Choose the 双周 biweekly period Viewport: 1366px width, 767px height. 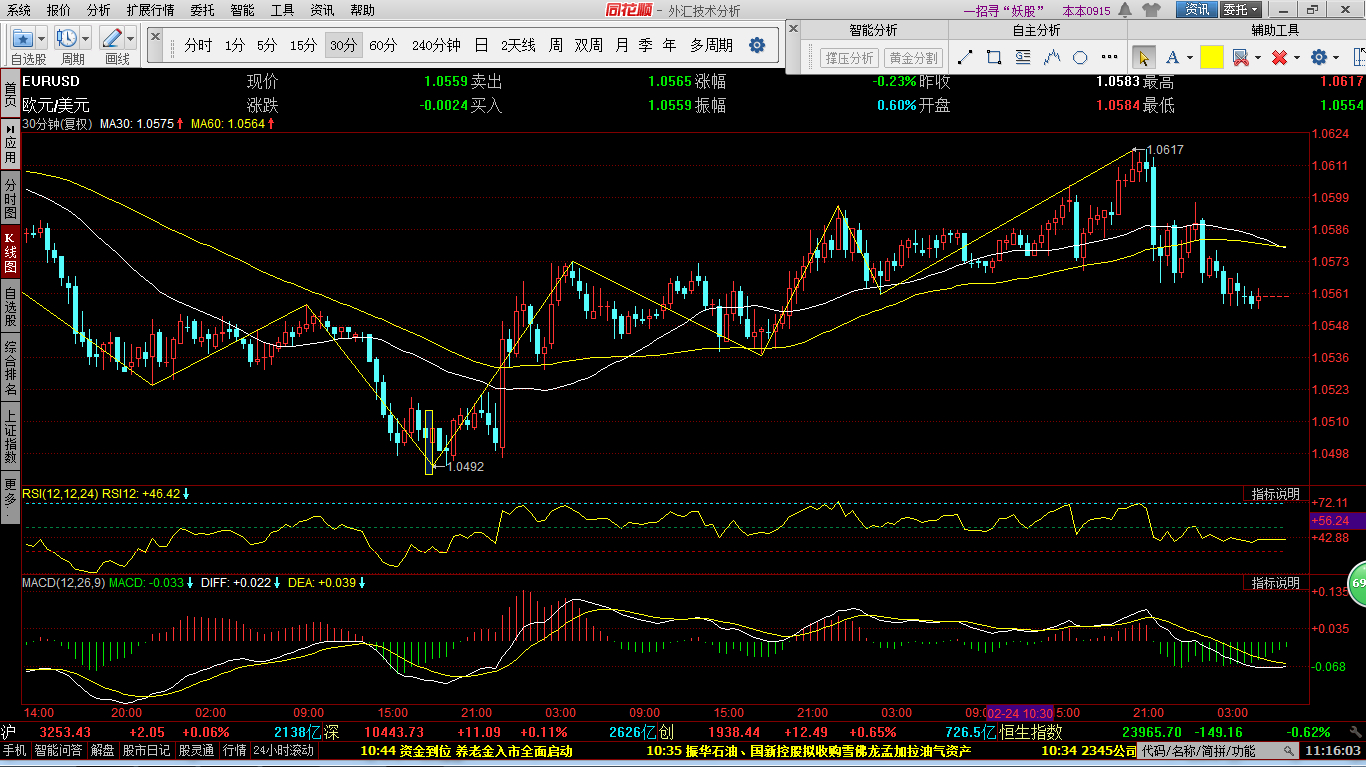[x=589, y=45]
